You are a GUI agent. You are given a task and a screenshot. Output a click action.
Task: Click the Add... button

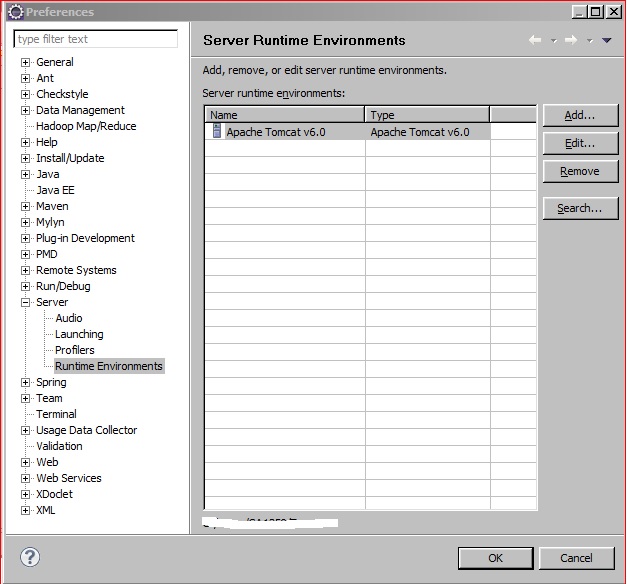click(580, 115)
